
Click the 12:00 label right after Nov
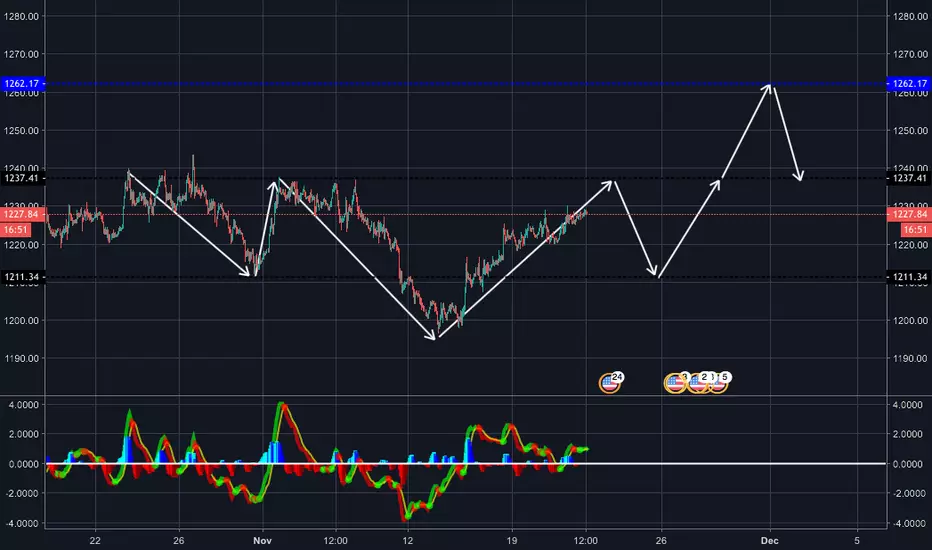335,540
